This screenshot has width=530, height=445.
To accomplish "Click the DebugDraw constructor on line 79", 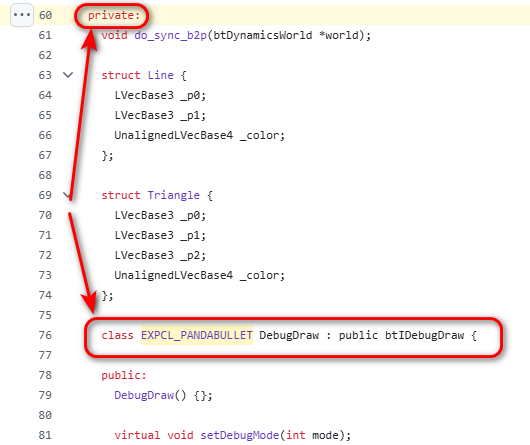I will coord(144,395).
